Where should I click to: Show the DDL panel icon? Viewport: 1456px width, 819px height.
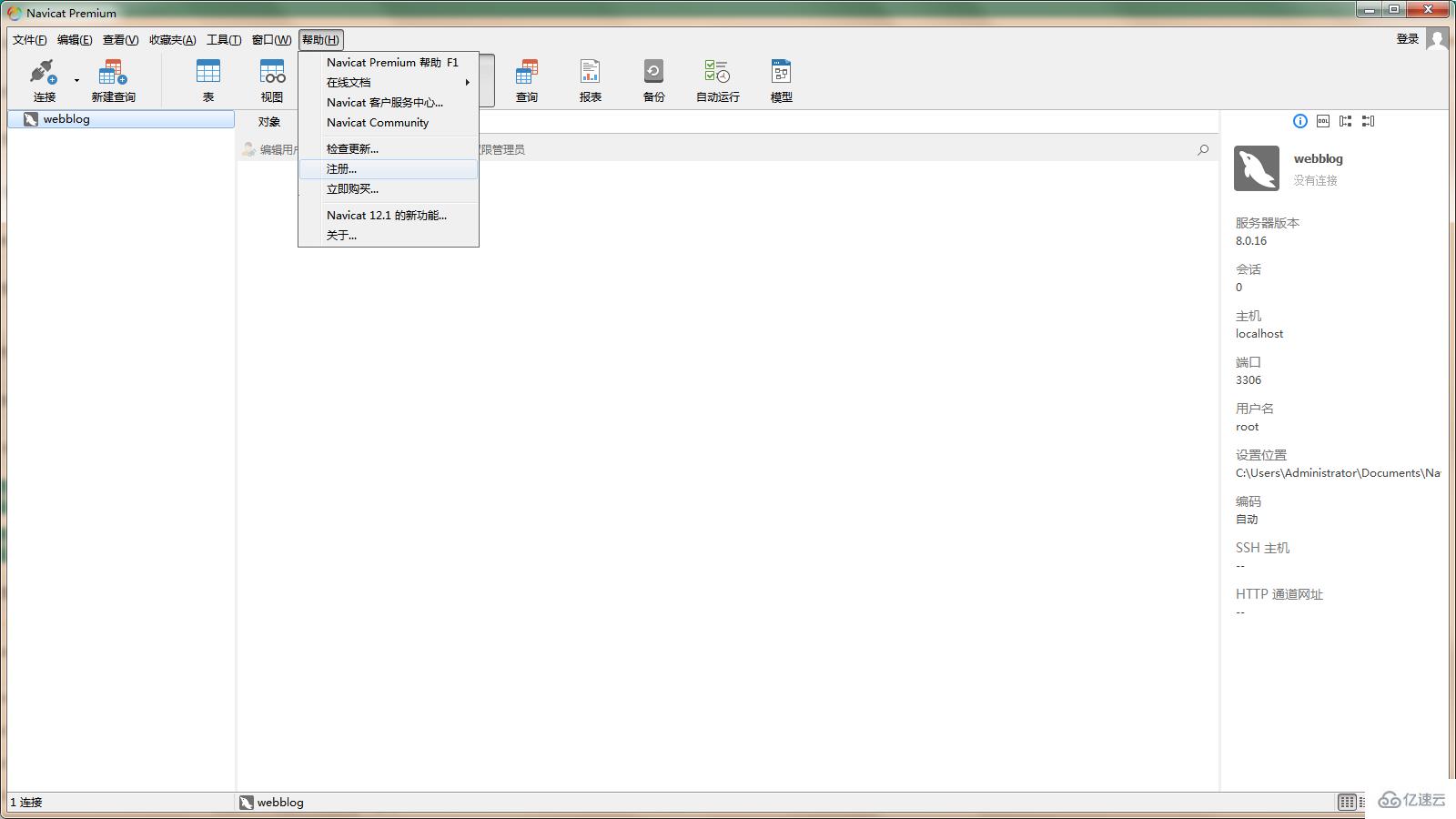pos(1323,121)
